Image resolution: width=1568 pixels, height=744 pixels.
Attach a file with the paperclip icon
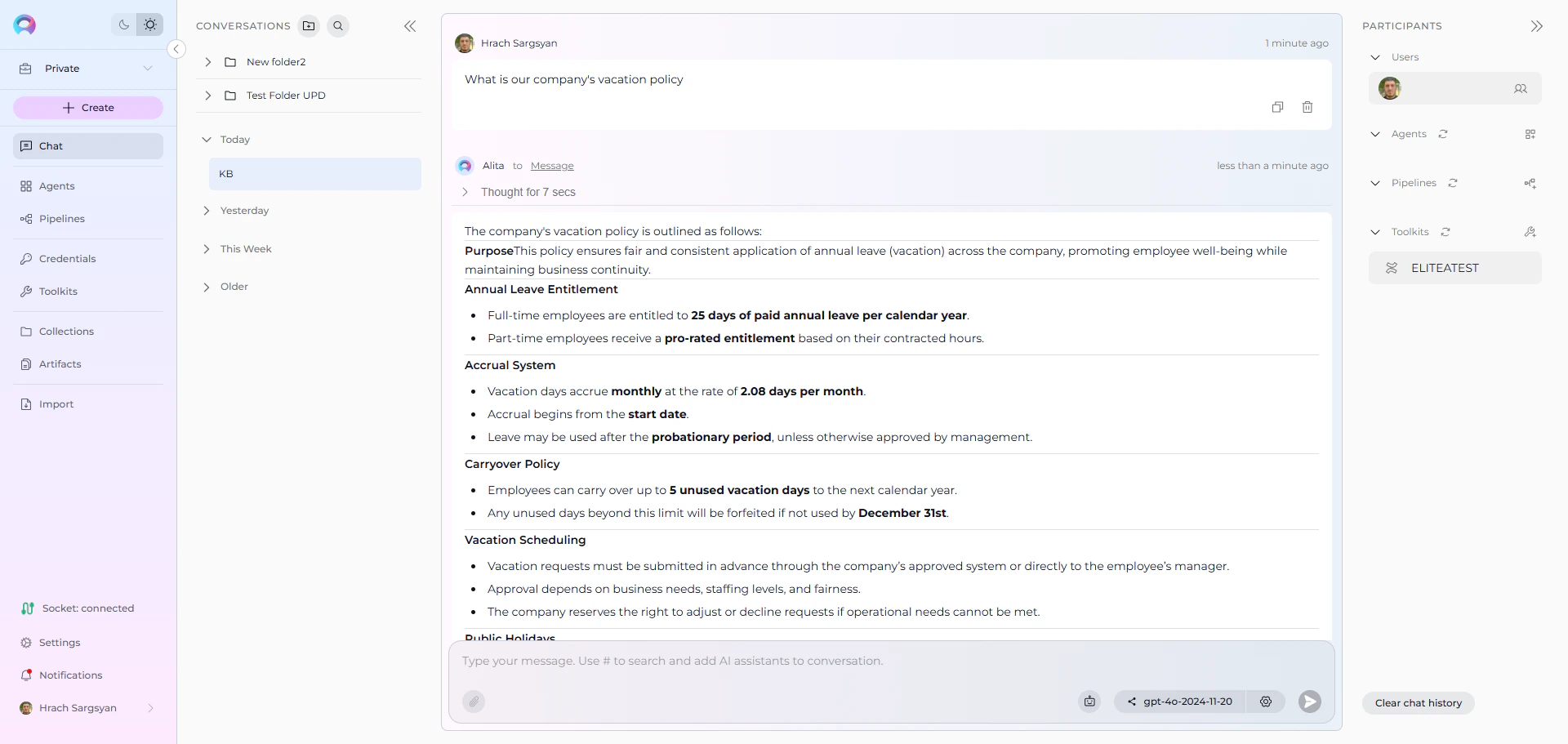pyautogui.click(x=474, y=702)
